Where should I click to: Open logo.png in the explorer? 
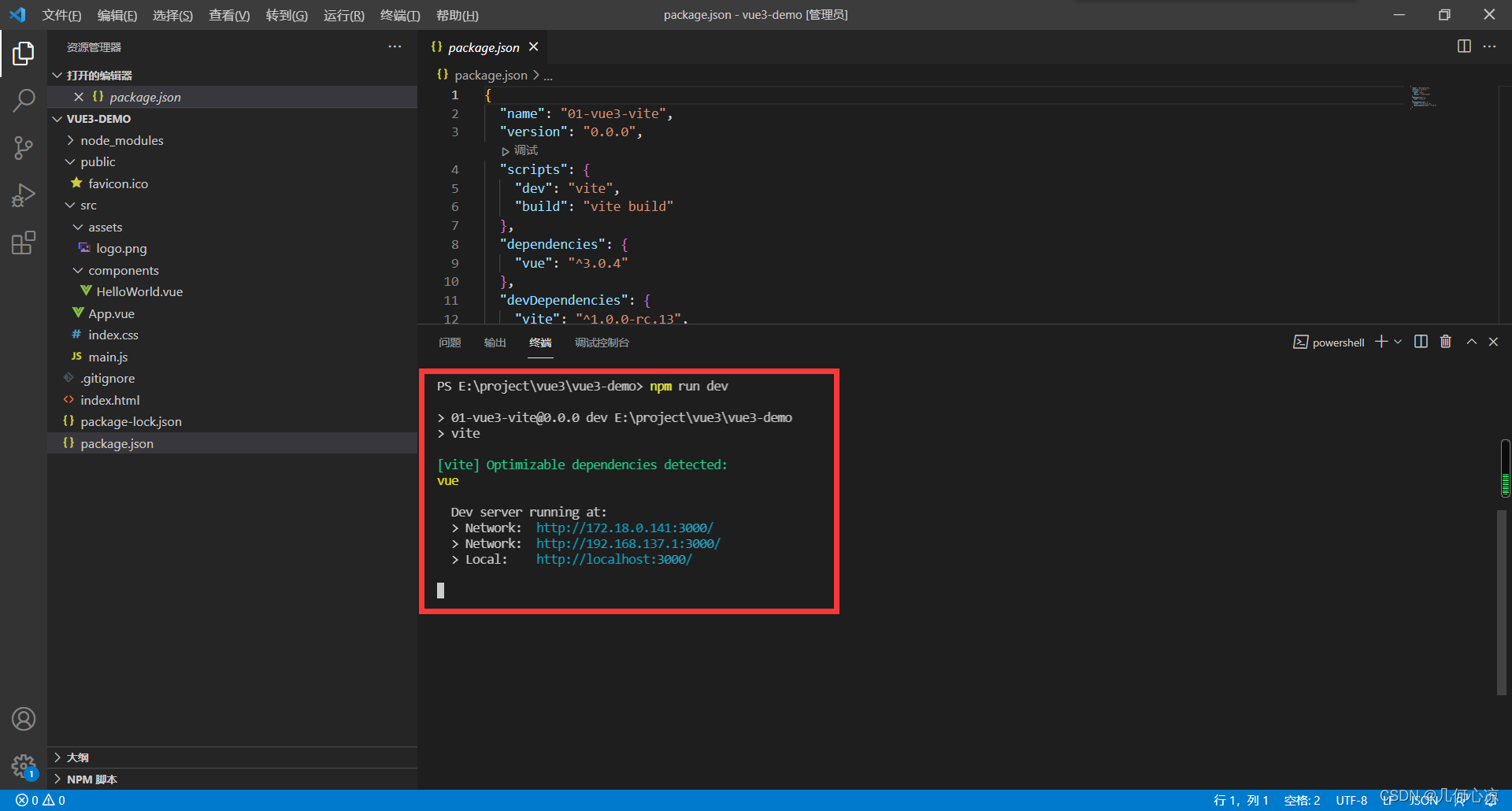[232, 248]
